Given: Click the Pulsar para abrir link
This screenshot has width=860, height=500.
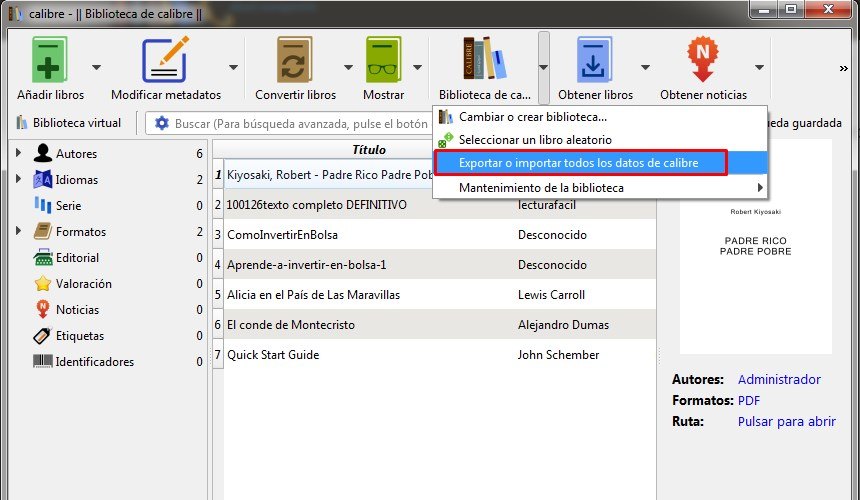Looking at the screenshot, I should click(786, 422).
